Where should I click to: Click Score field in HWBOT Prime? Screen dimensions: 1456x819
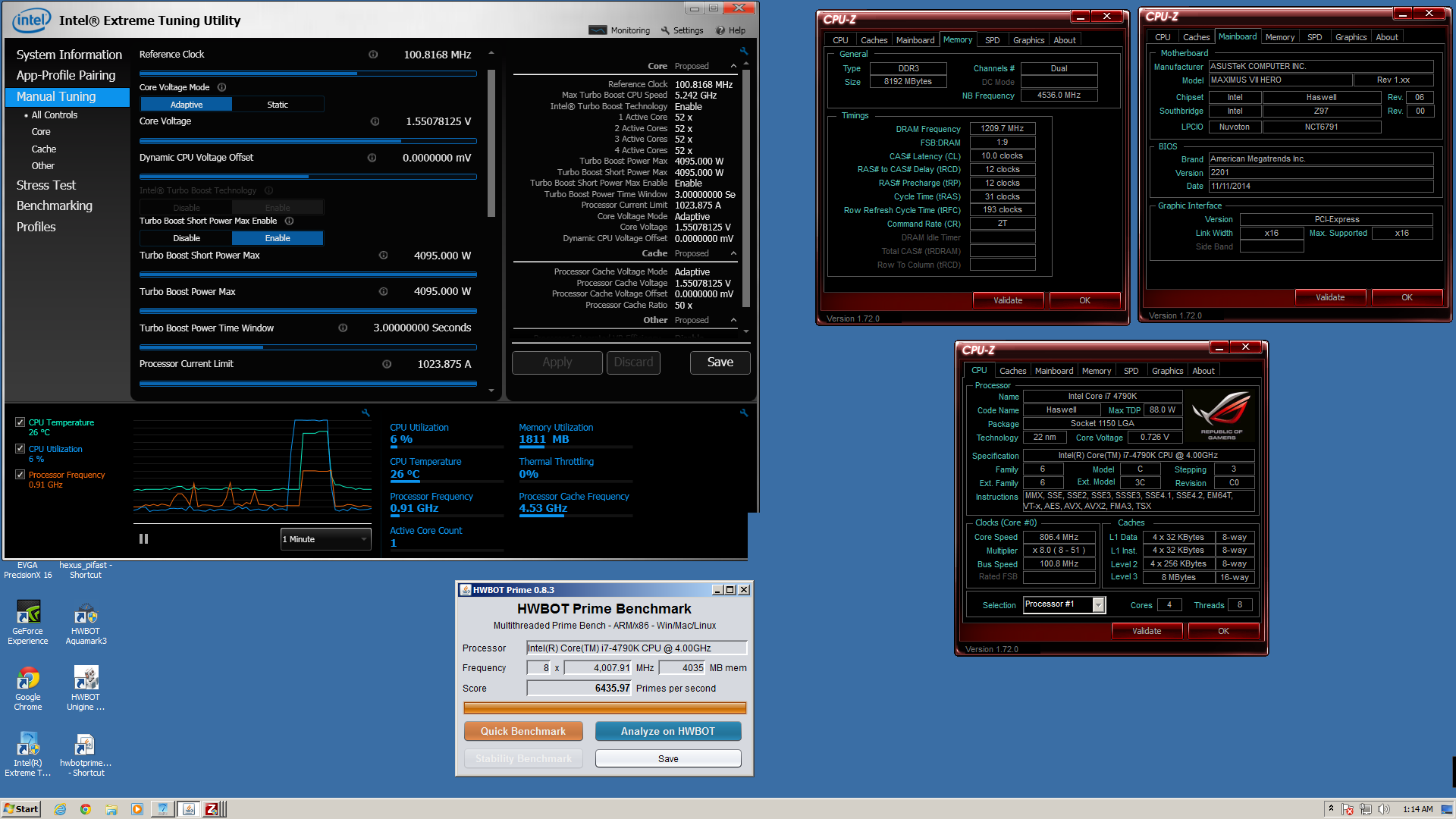pos(580,689)
